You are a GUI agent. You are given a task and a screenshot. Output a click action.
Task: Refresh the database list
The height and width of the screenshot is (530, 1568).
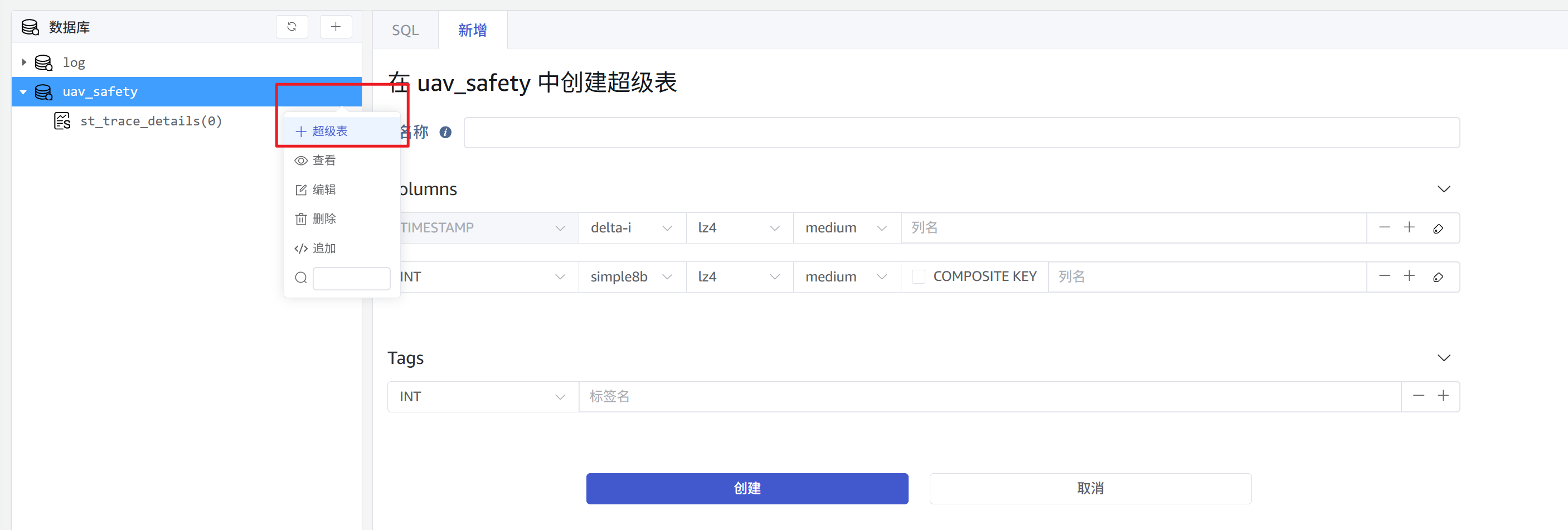click(292, 27)
